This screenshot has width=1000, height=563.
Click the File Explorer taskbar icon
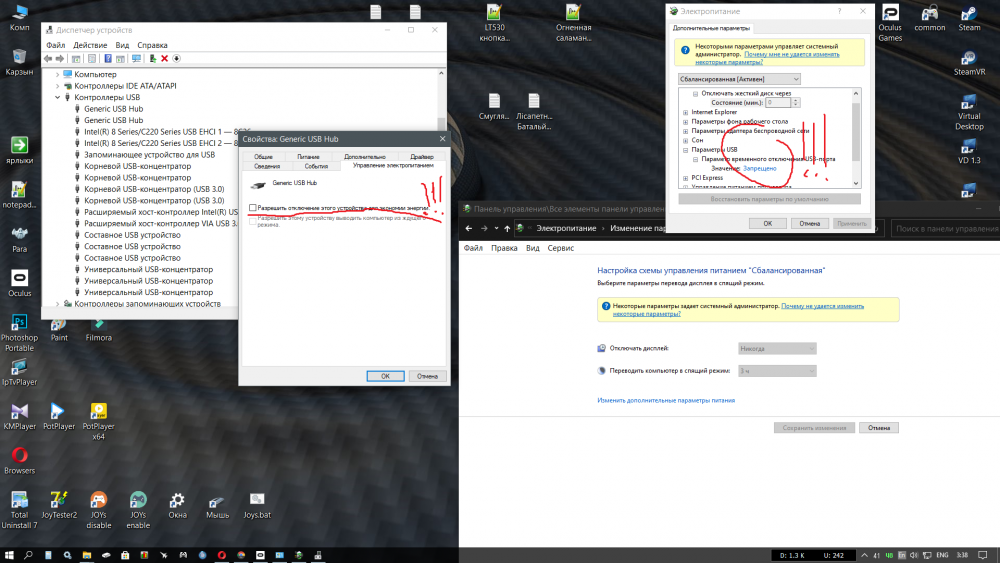[87, 555]
